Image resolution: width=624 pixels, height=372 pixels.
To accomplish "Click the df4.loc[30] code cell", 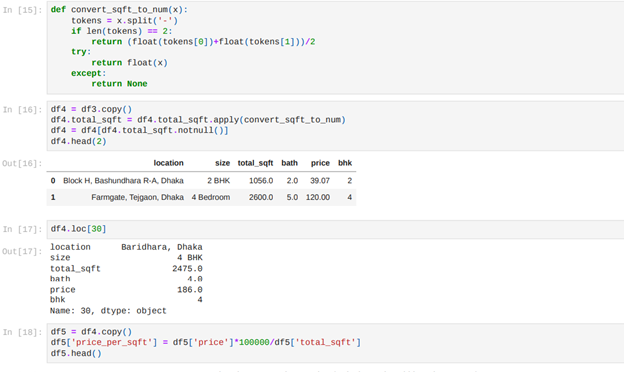I will point(335,229).
